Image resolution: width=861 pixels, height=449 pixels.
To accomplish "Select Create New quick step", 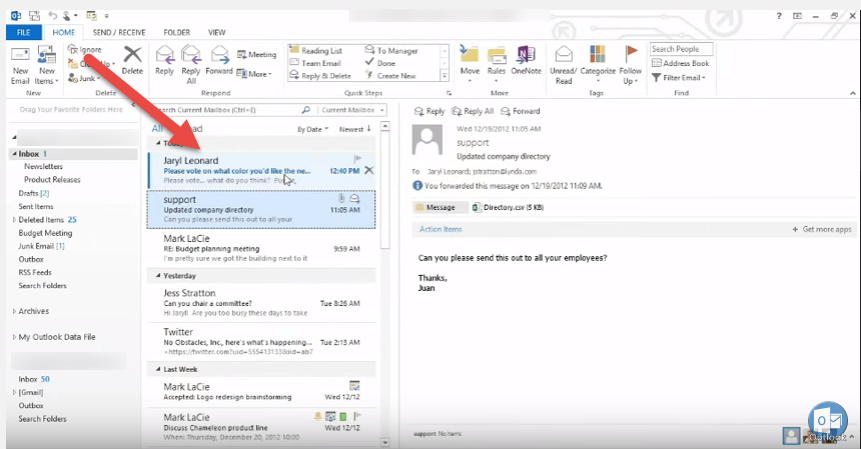I will click(390, 76).
